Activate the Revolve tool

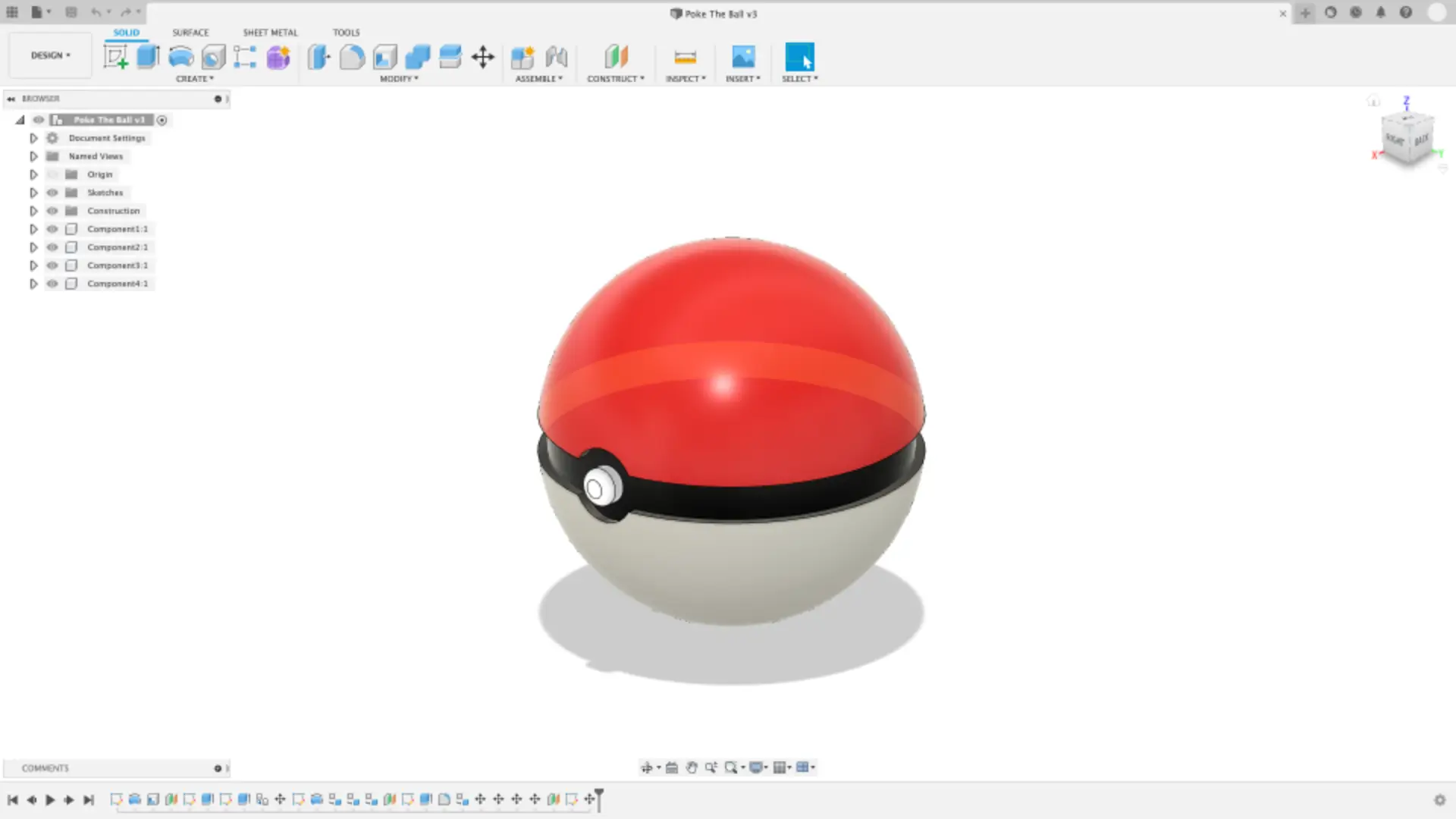pyautogui.click(x=180, y=57)
